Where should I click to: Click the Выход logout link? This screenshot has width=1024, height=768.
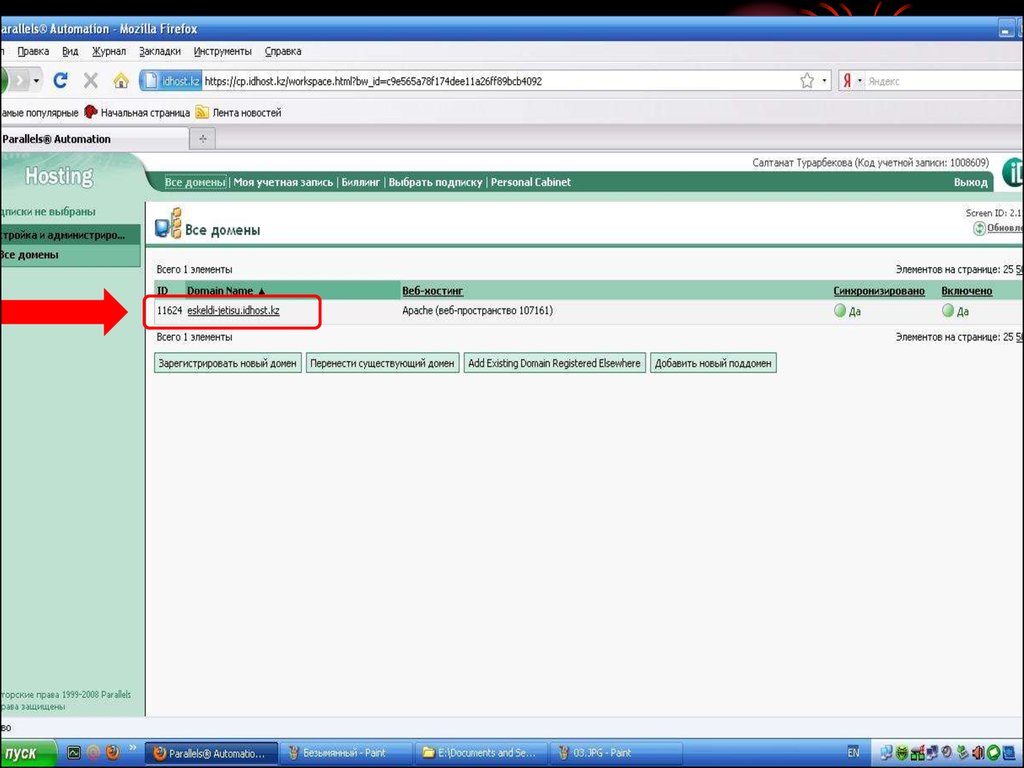click(970, 183)
